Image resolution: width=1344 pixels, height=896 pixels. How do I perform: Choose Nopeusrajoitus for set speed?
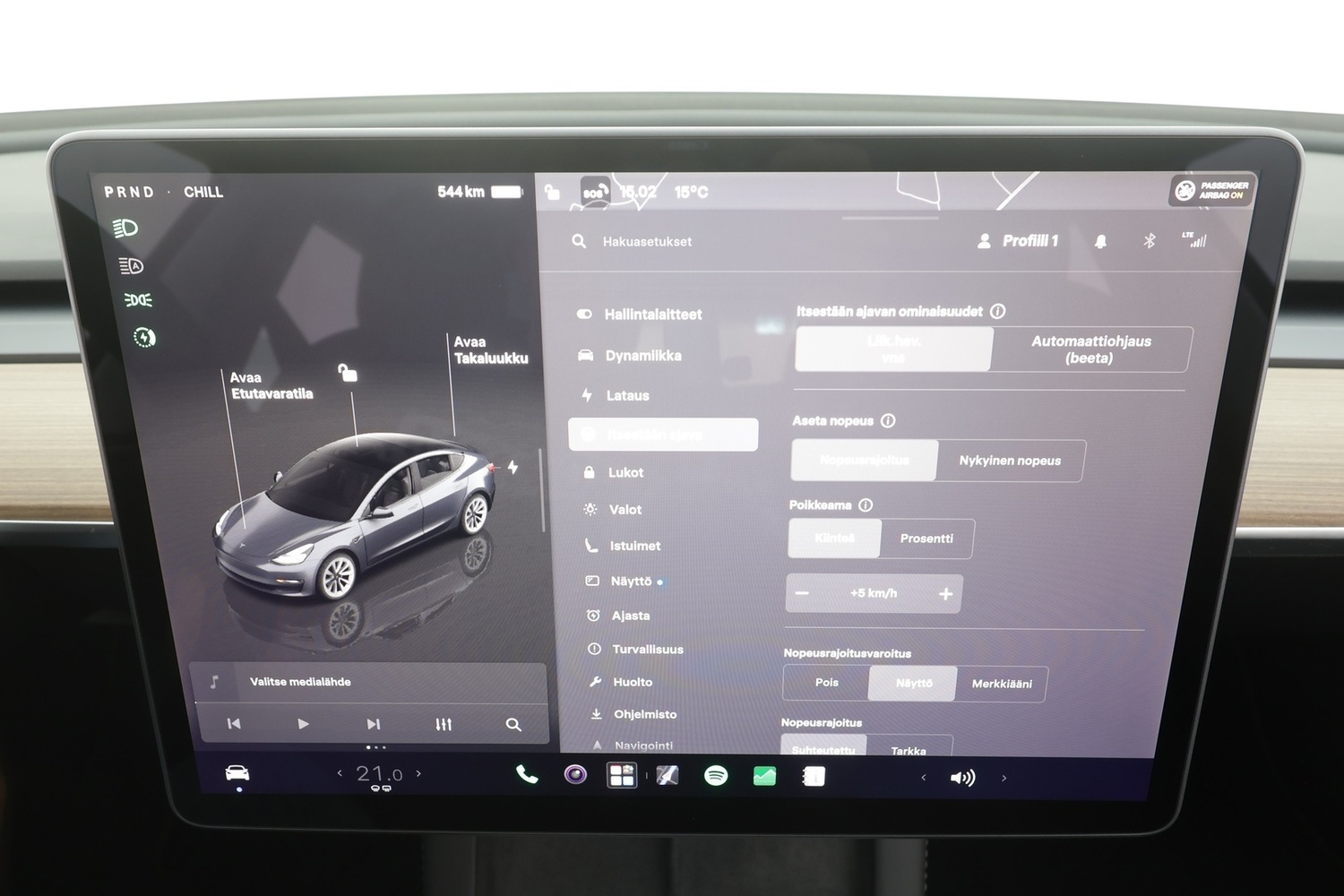point(865,460)
